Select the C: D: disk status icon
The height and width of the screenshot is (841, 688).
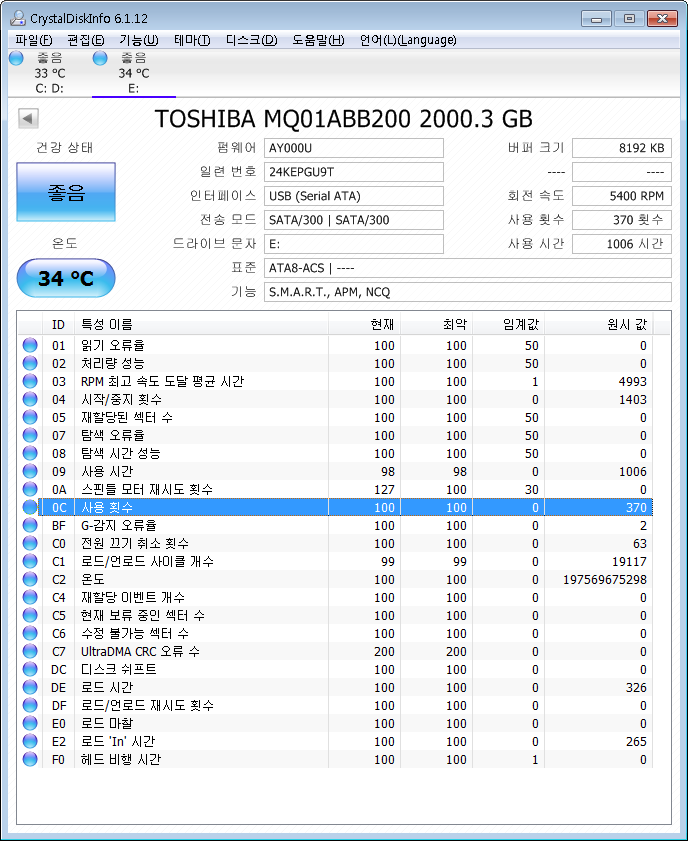pos(16,58)
